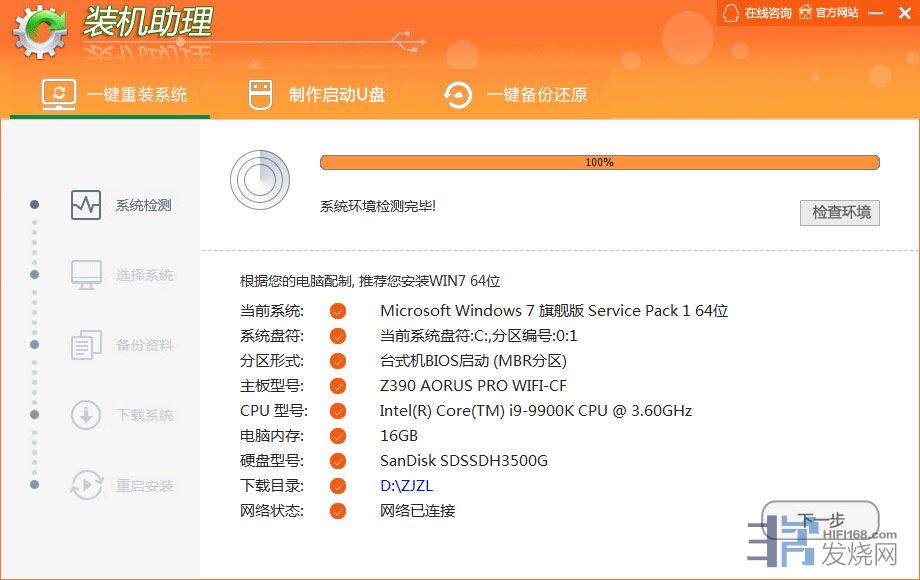Open the 一键重装系统 tab
This screenshot has width=920, height=580.
(x=113, y=95)
